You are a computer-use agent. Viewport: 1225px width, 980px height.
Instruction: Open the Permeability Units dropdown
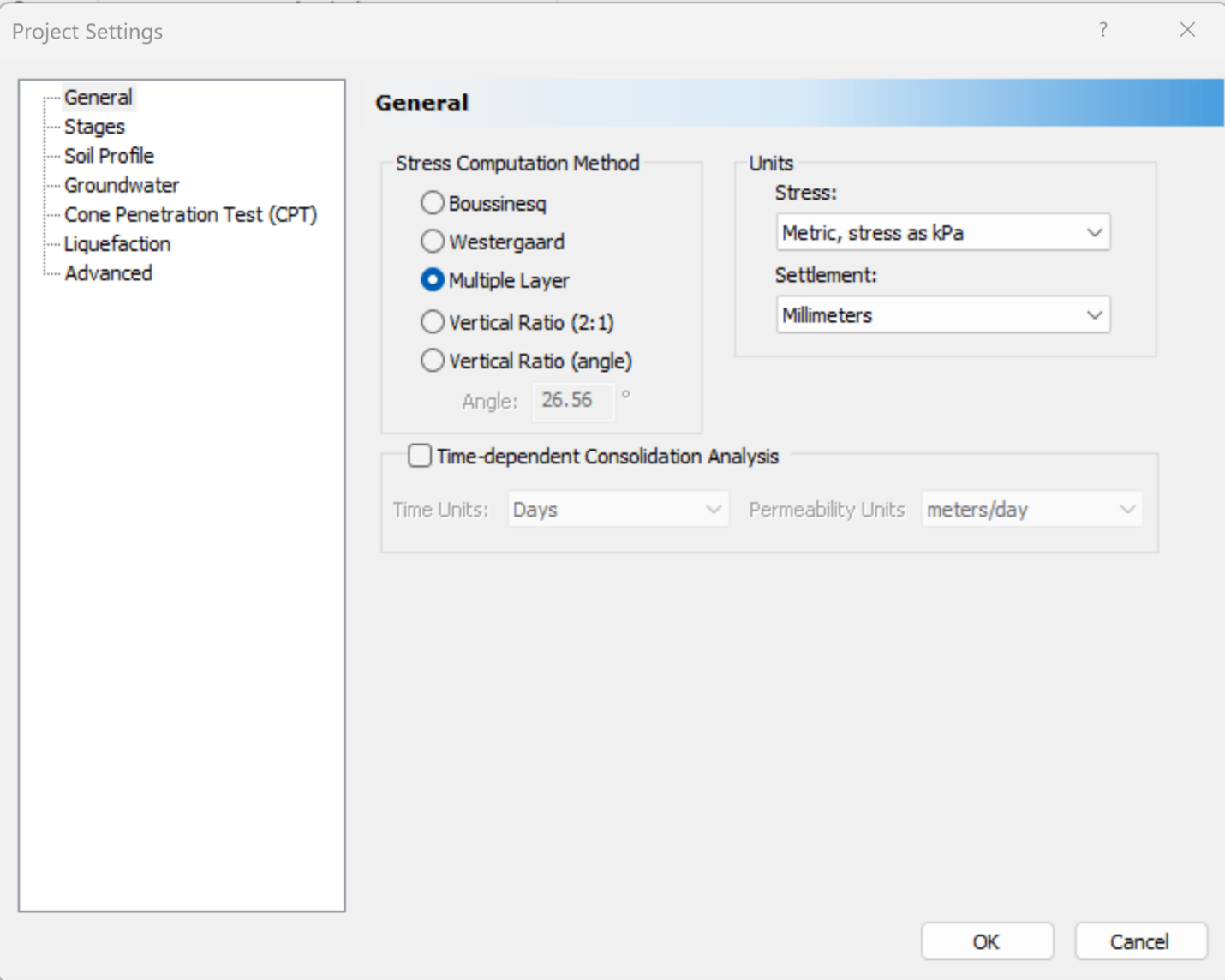pos(1031,510)
